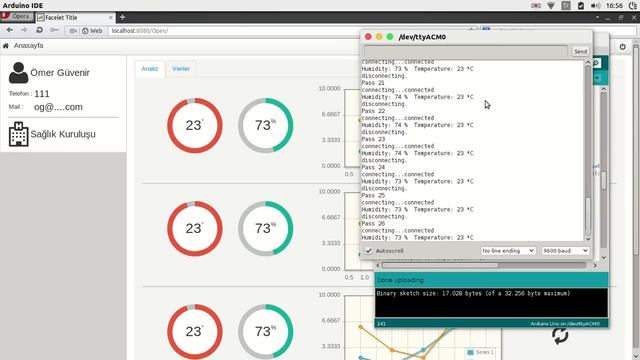Click the name Ömer Güvenir
The image size is (640, 360).
tap(60, 73)
